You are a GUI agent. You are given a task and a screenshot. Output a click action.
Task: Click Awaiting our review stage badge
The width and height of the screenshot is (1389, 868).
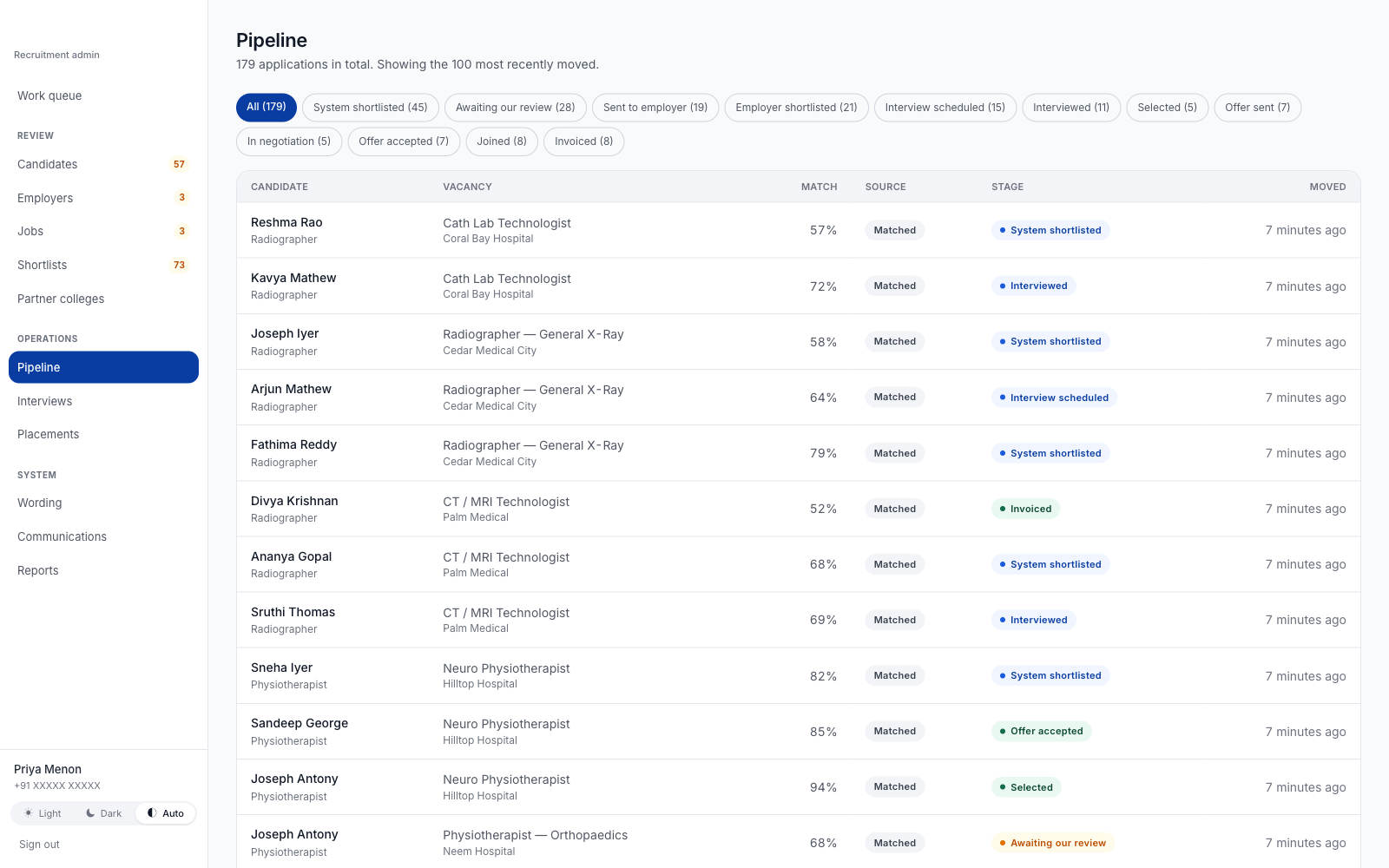click(1052, 843)
